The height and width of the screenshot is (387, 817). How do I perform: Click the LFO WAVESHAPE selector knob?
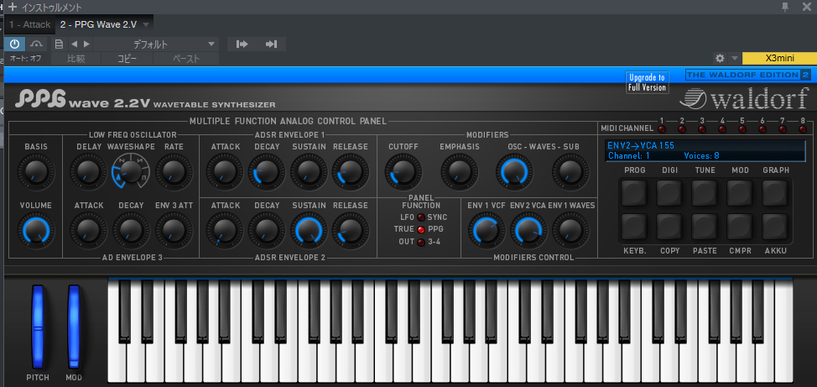pyautogui.click(x=130, y=171)
